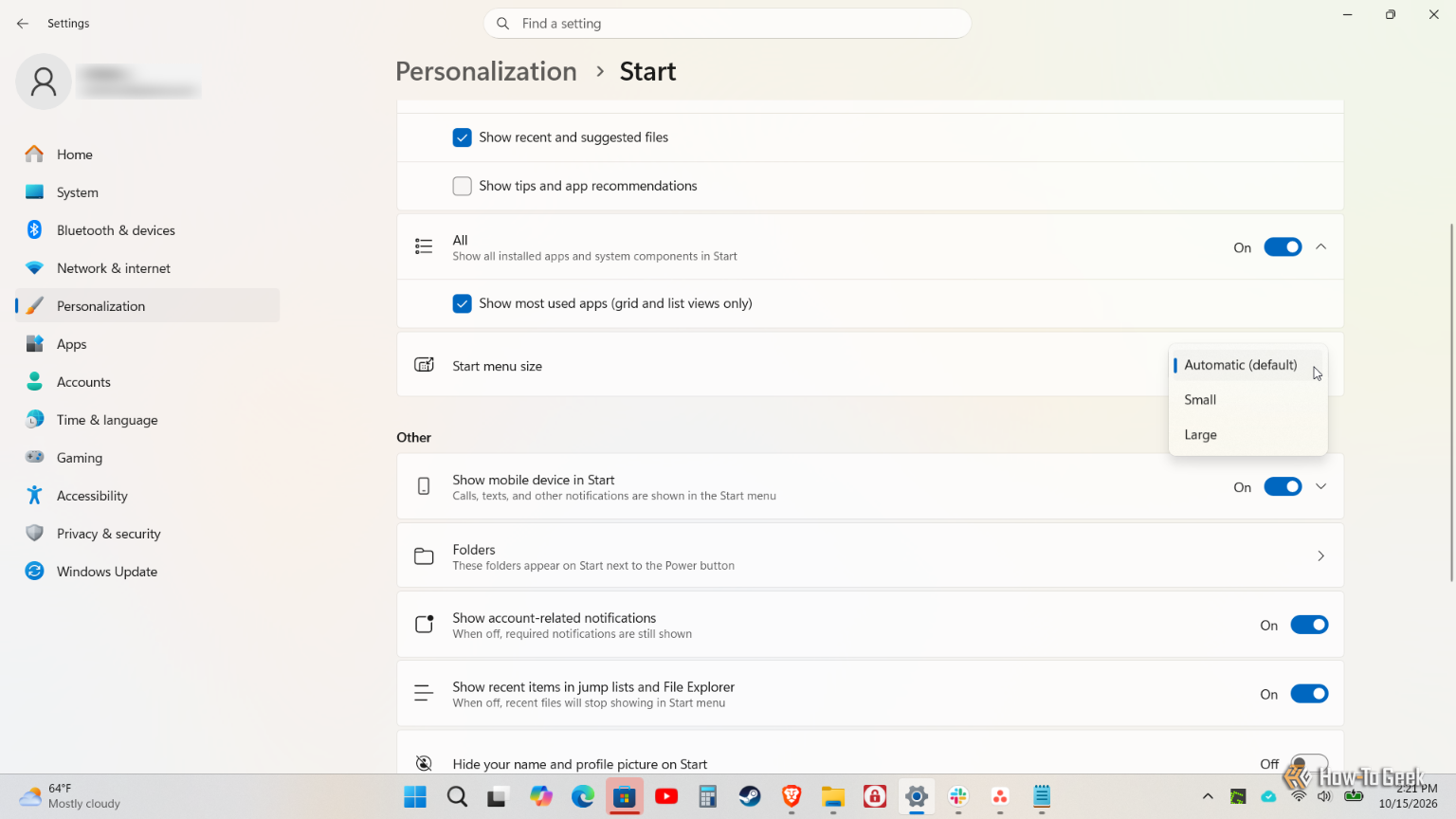Go back using the Settings back arrow
Viewport: 1456px width, 819px height.
[x=23, y=24]
